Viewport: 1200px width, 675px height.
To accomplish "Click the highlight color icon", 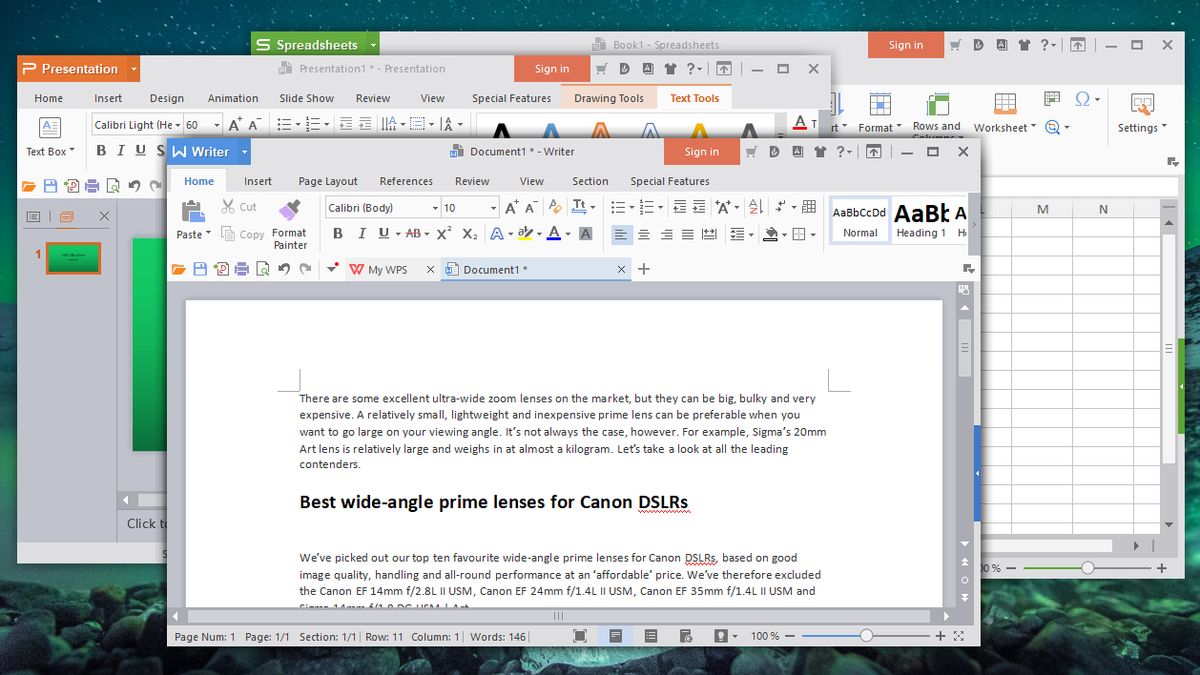I will (526, 233).
